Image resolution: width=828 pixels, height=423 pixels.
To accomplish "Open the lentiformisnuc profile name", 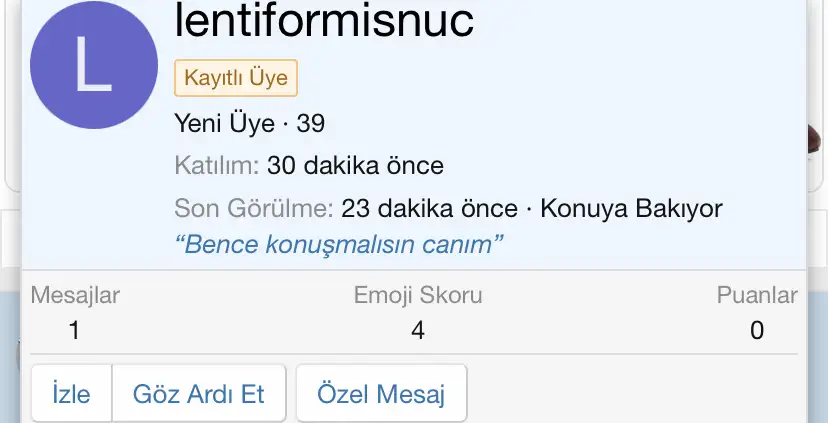I will point(324,20).
